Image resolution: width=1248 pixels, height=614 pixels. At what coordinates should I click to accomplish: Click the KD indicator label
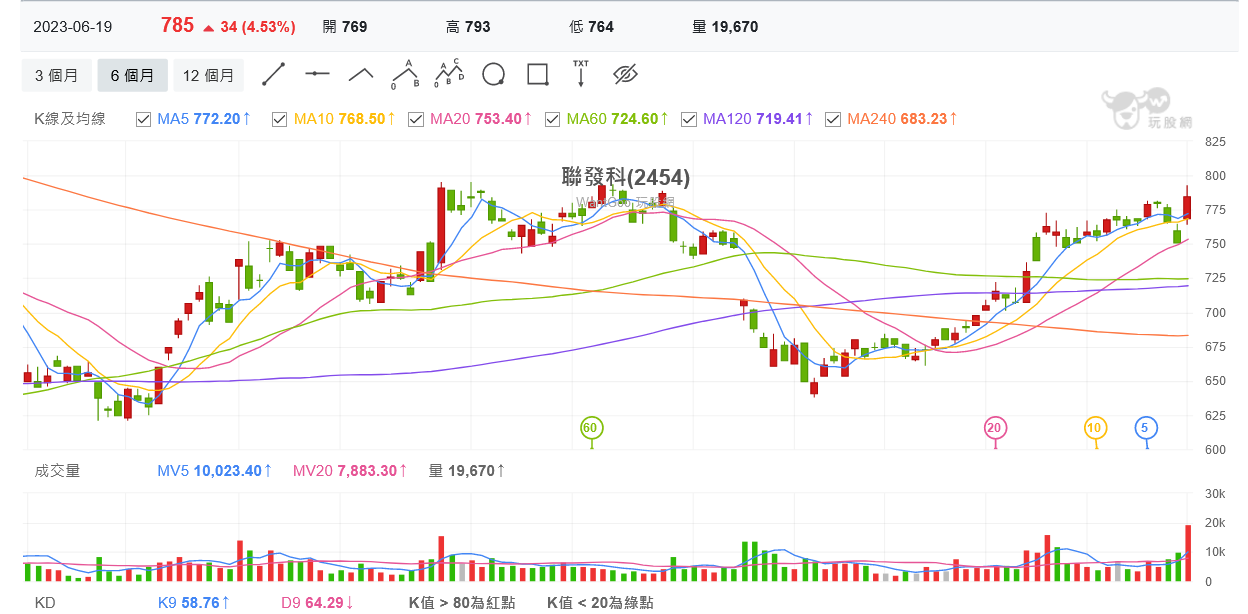(45, 602)
